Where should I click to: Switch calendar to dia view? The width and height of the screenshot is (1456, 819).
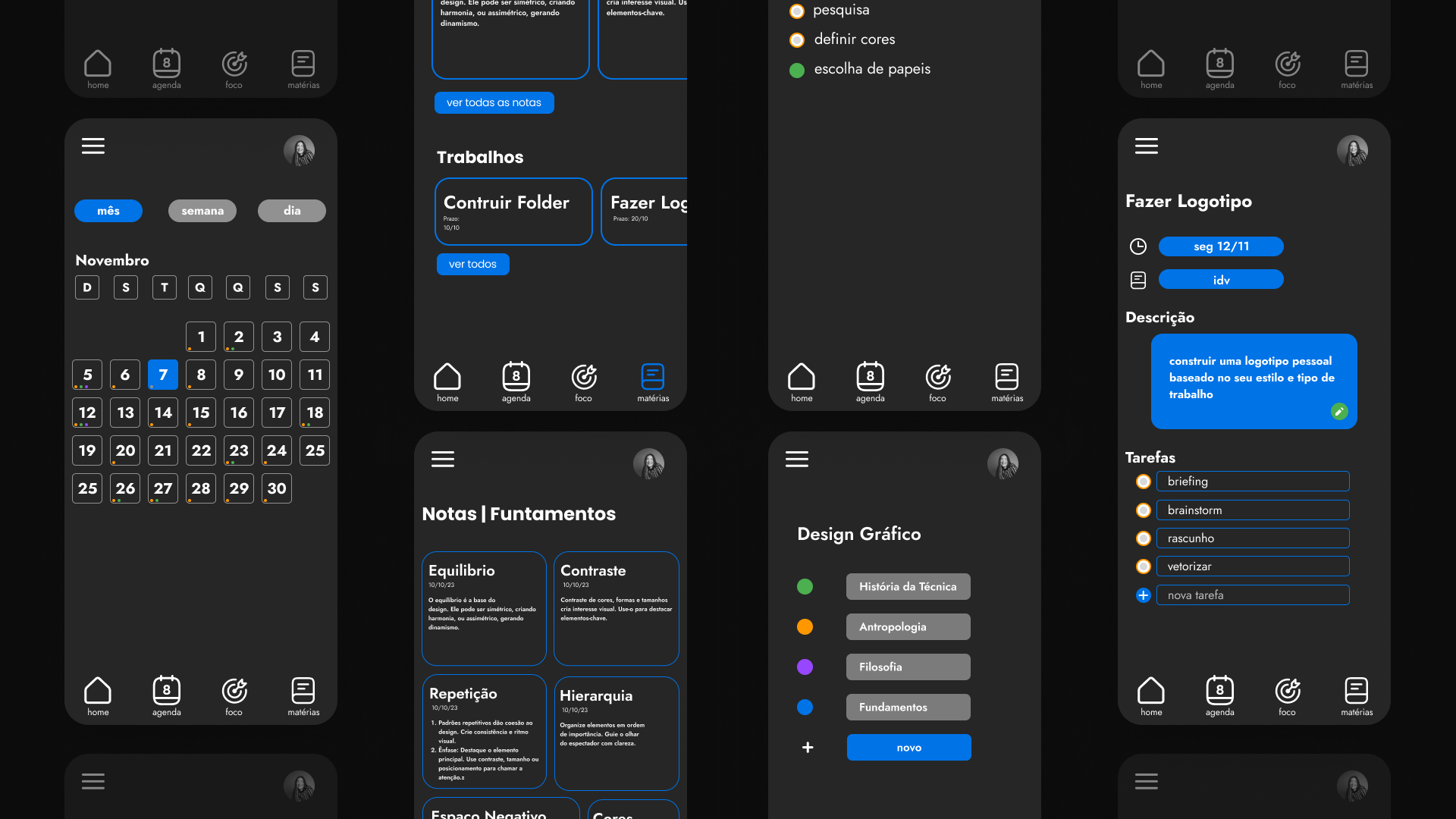292,211
